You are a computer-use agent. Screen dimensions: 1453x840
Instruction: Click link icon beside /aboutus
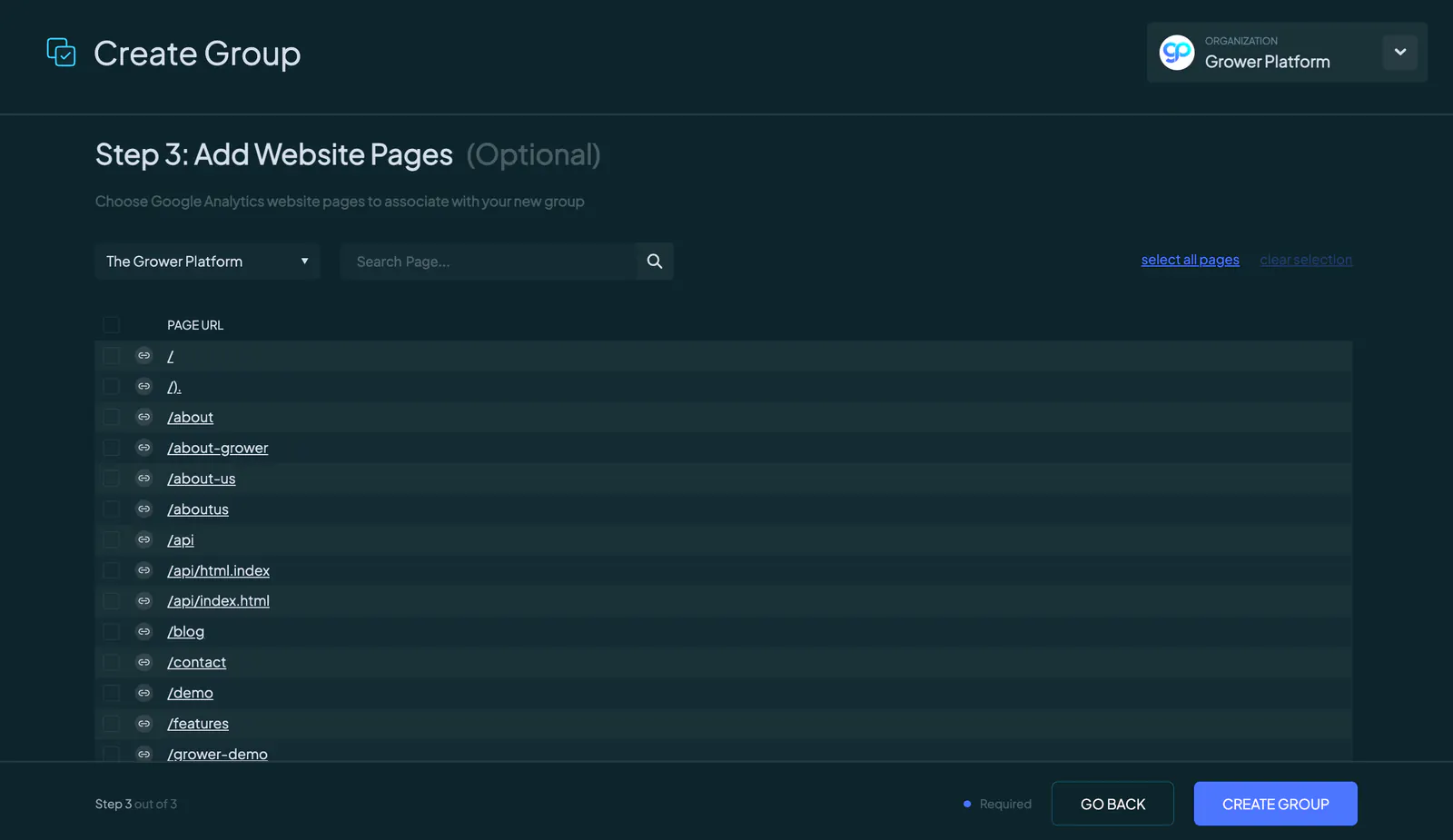click(x=143, y=509)
